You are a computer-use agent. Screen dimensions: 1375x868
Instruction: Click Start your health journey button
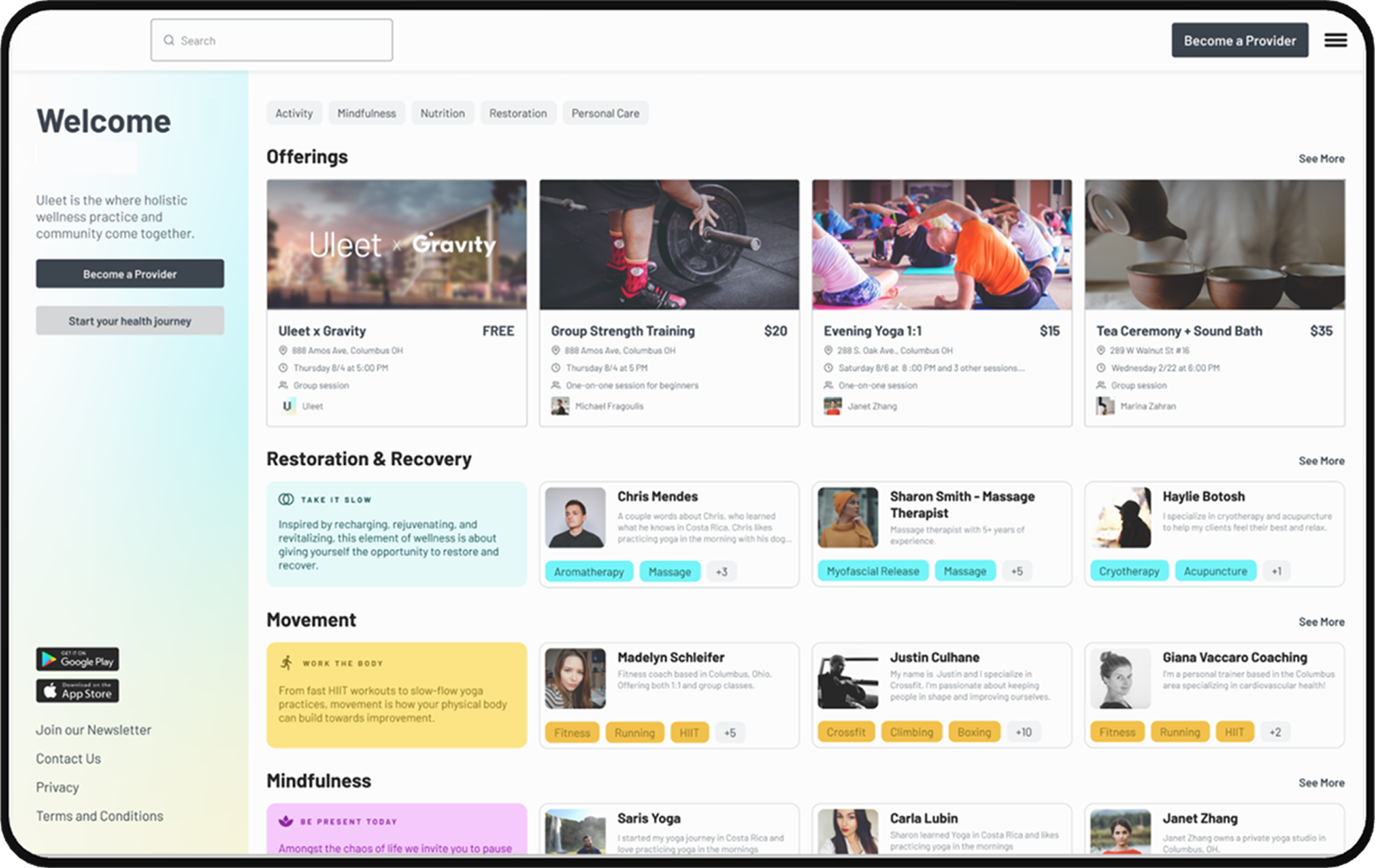pyautogui.click(x=130, y=321)
